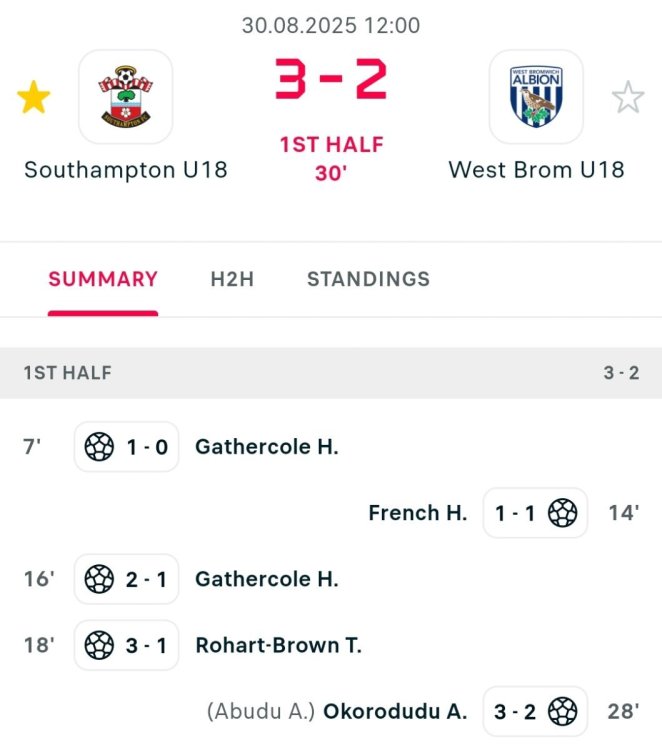The width and height of the screenshot is (662, 750).
Task: Click the 7' goal ball icon
Action: click(99, 447)
